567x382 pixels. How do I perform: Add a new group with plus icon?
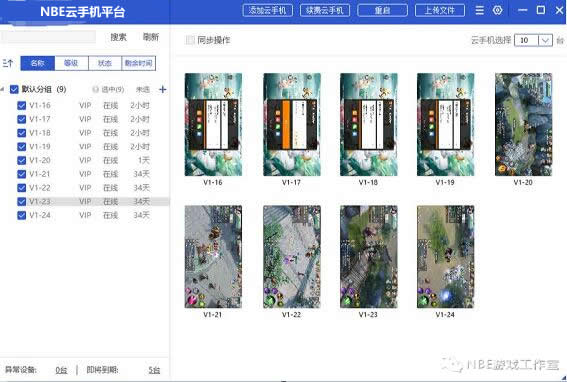click(163, 89)
